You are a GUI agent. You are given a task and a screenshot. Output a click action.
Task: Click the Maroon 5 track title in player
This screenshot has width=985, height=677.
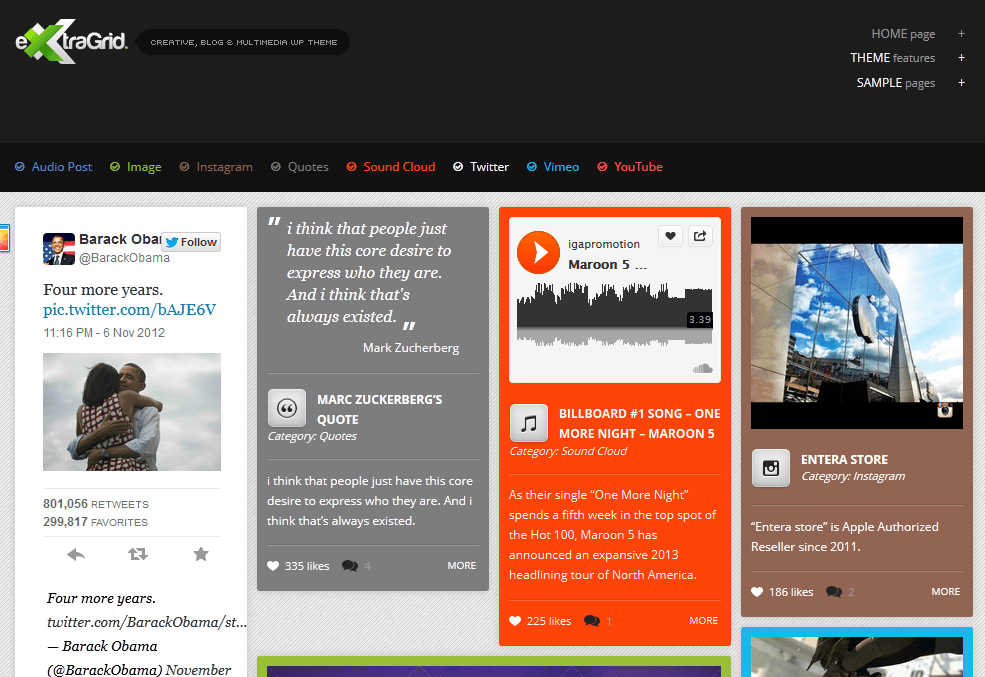[607, 264]
